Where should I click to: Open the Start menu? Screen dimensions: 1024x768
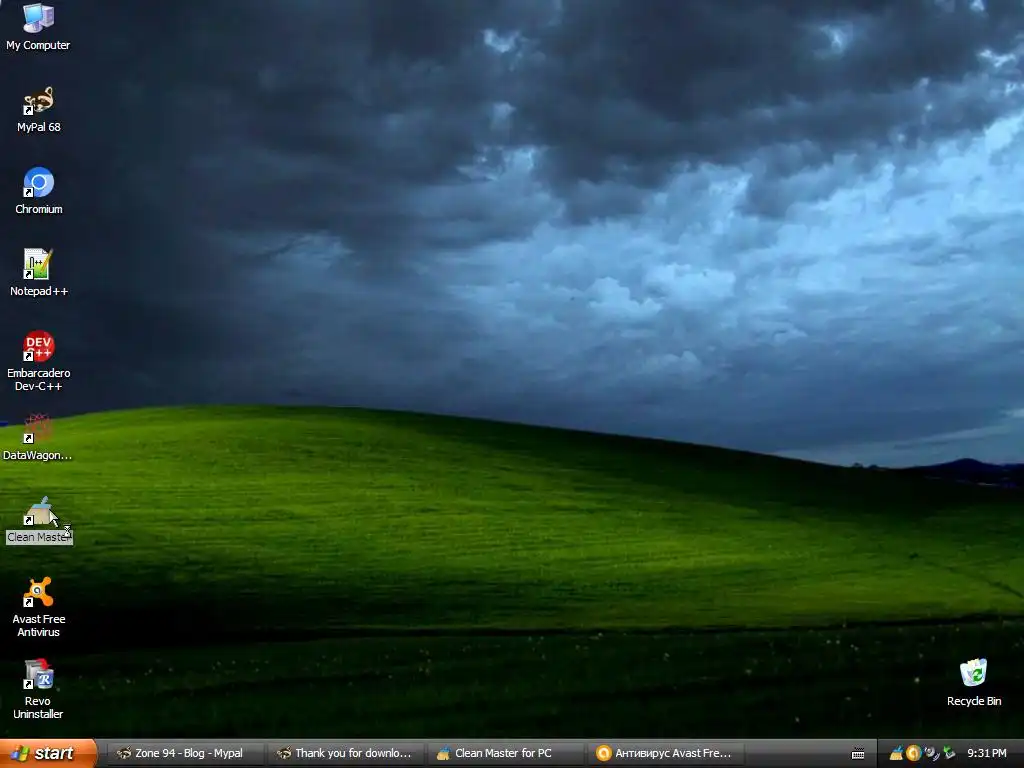(x=48, y=753)
